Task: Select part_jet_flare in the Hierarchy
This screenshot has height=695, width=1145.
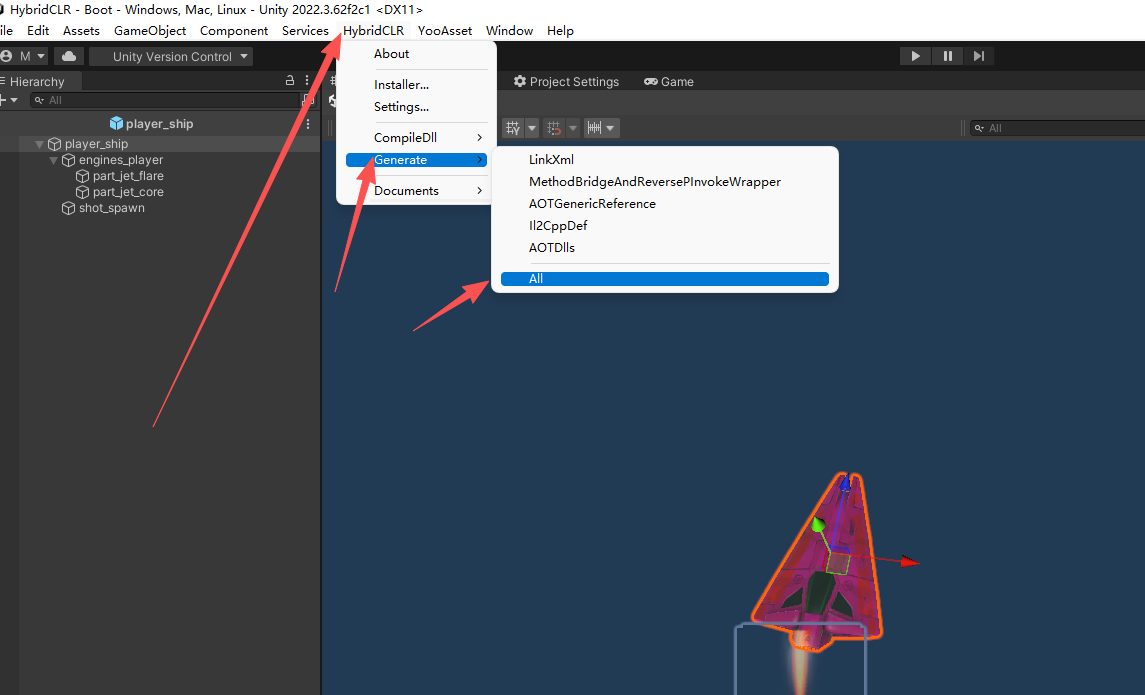Action: (x=128, y=176)
